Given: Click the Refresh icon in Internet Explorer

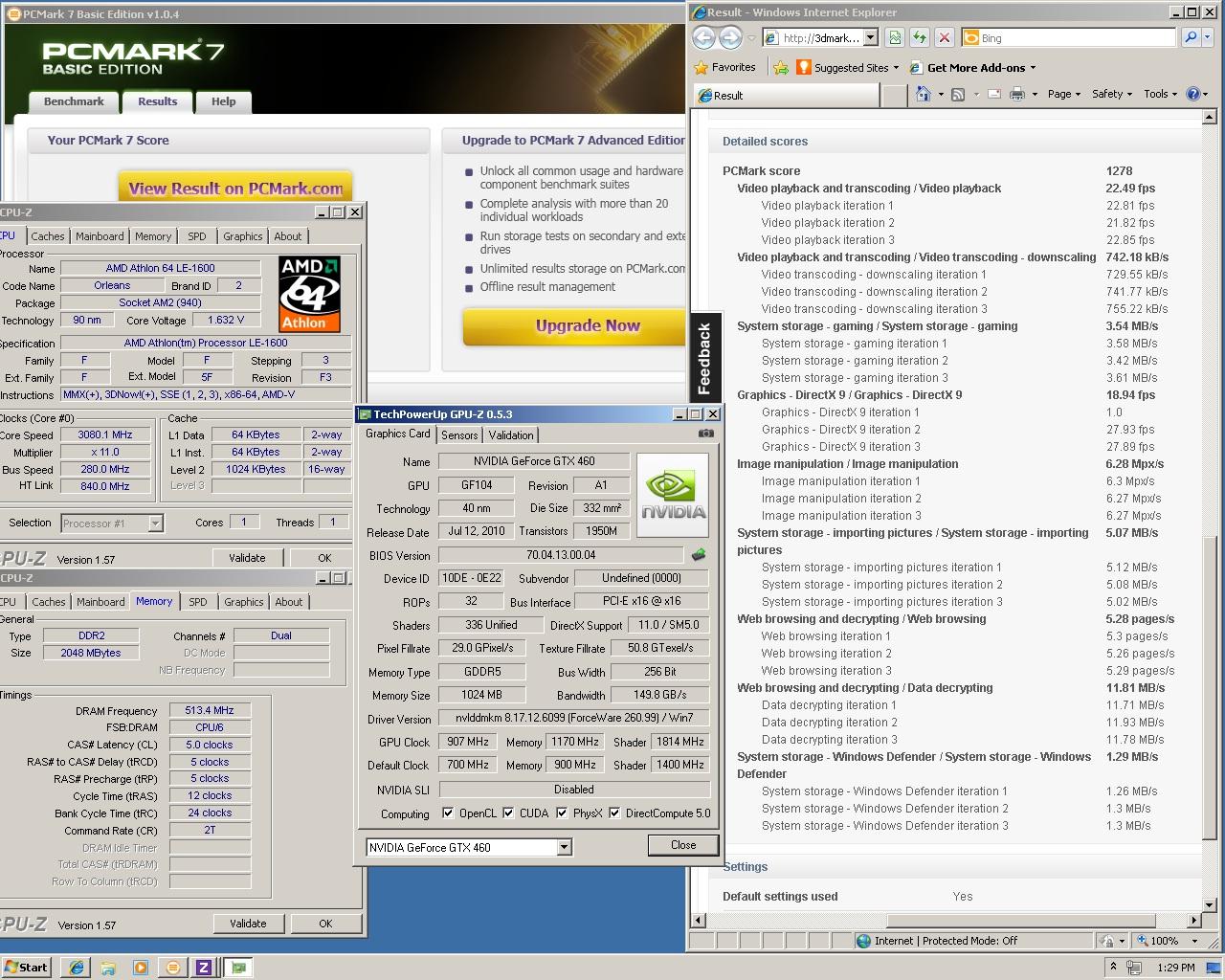Looking at the screenshot, I should point(920,37).
